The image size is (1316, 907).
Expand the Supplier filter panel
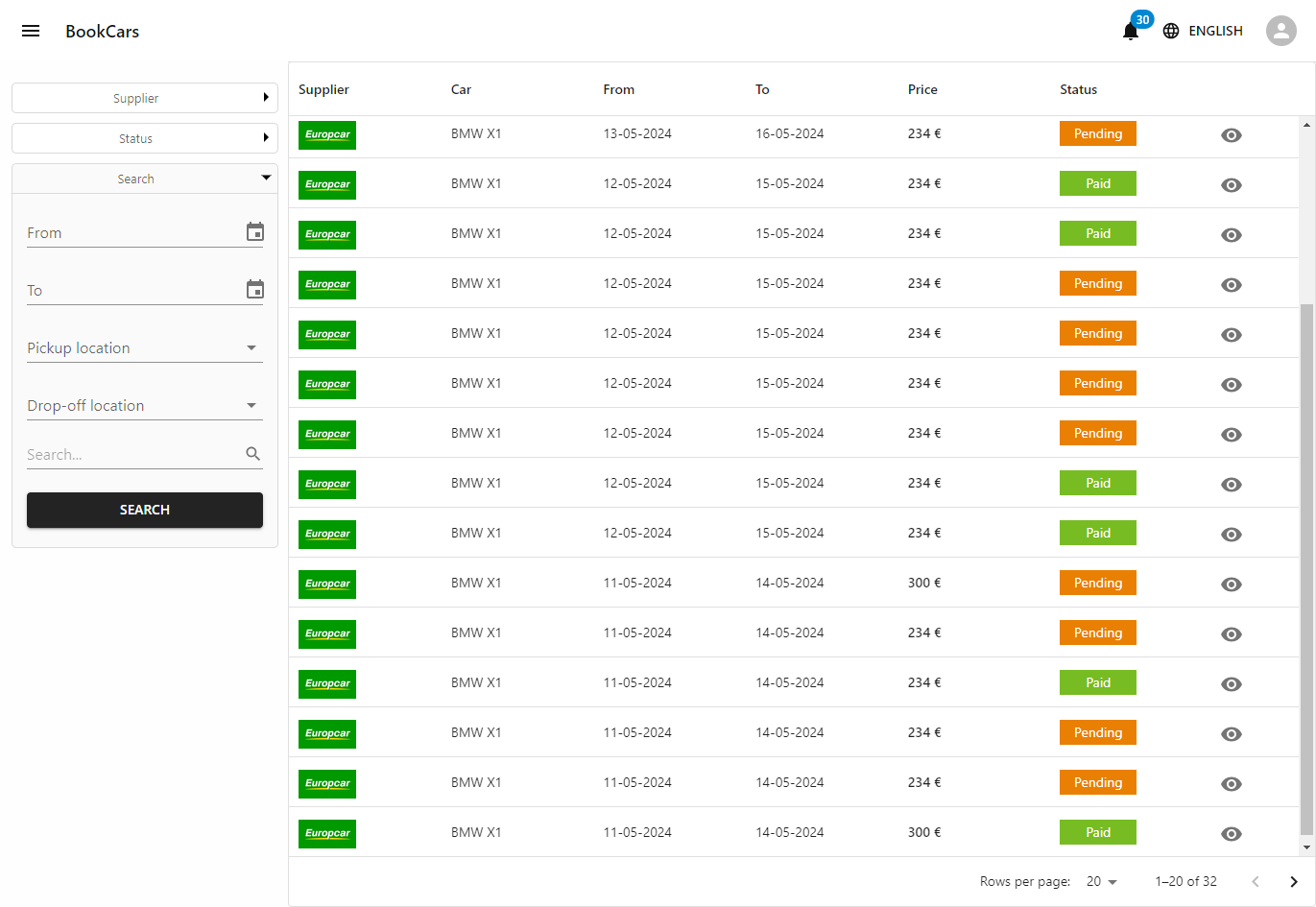click(145, 98)
